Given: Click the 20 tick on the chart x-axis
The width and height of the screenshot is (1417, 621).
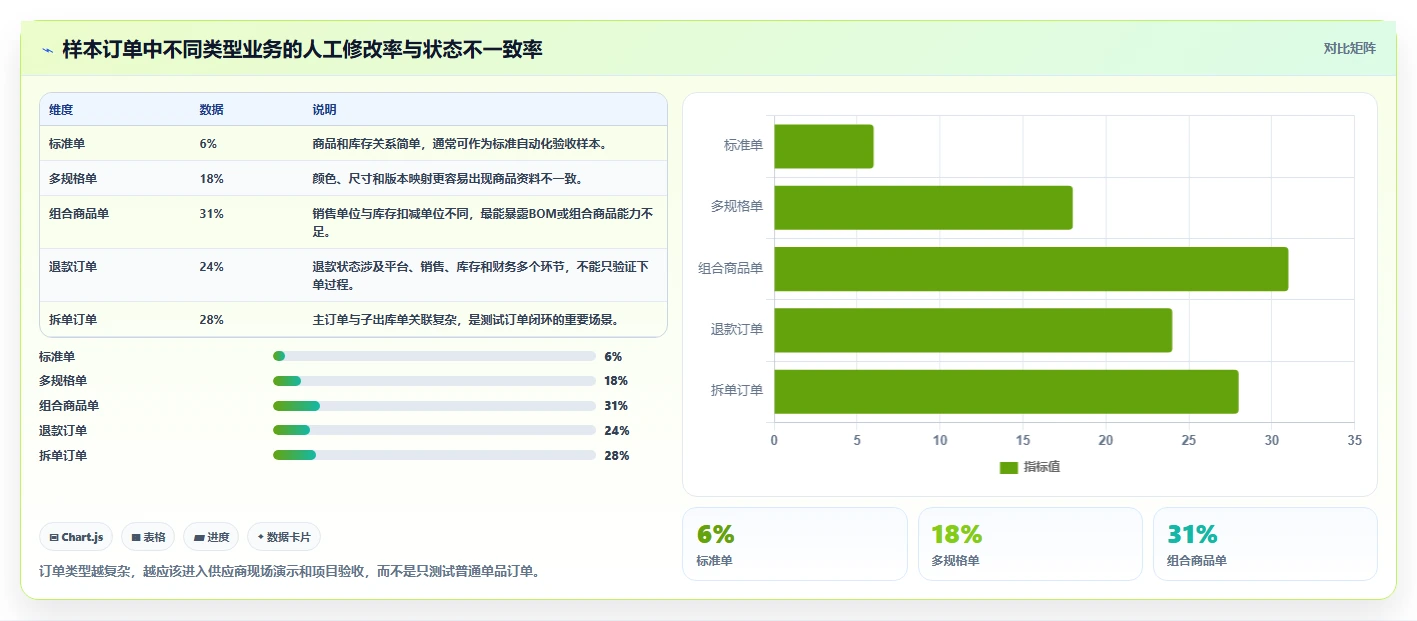Looking at the screenshot, I should pyautogui.click(x=1106, y=440).
